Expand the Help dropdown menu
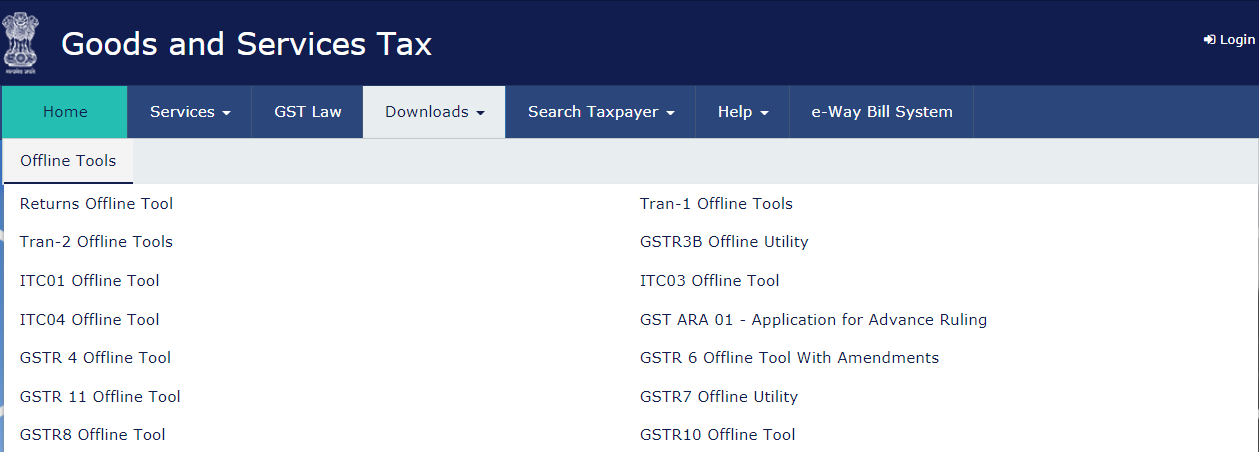This screenshot has width=1259, height=452. (x=743, y=112)
